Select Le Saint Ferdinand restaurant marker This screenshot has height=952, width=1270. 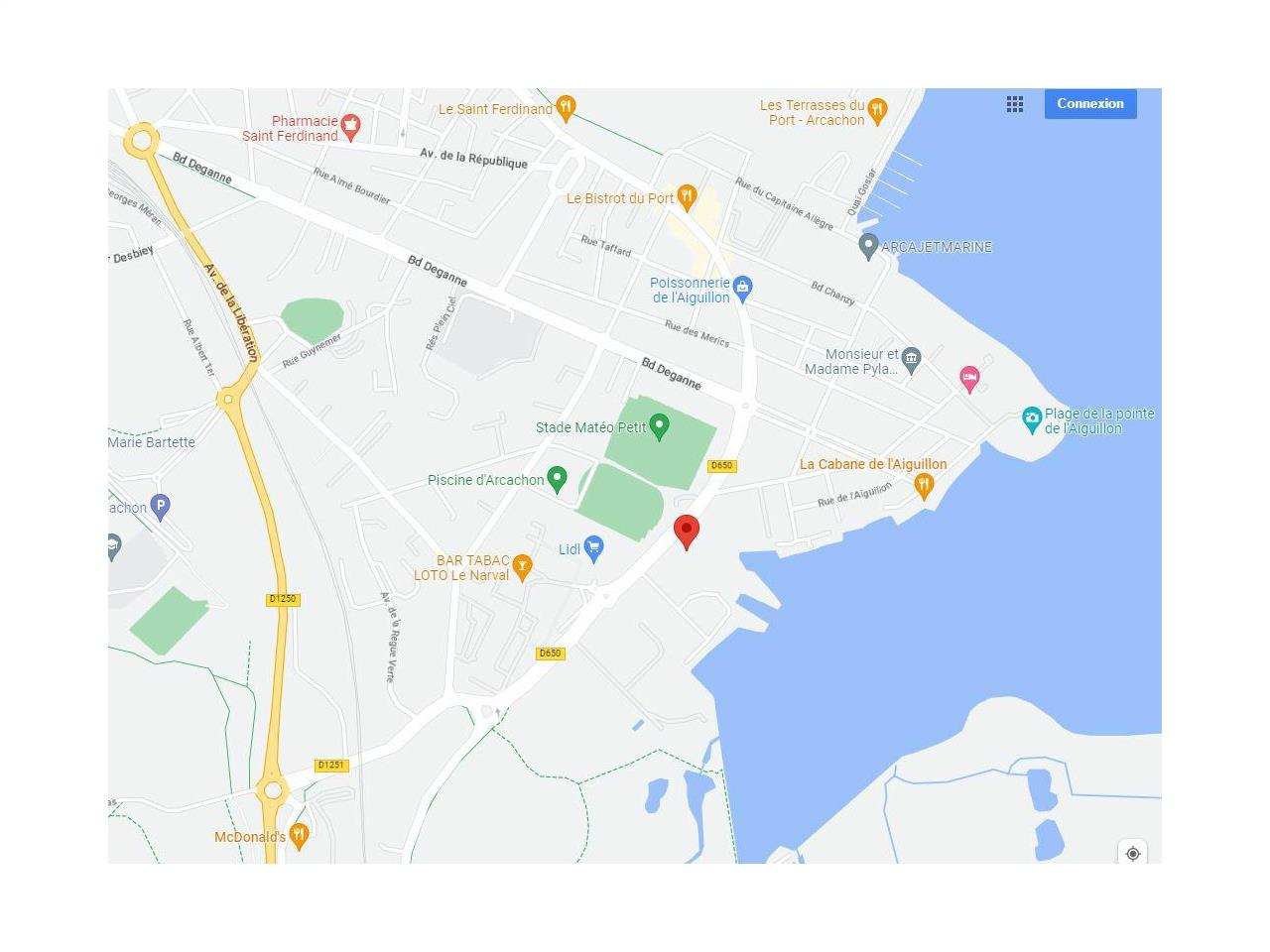(566, 107)
